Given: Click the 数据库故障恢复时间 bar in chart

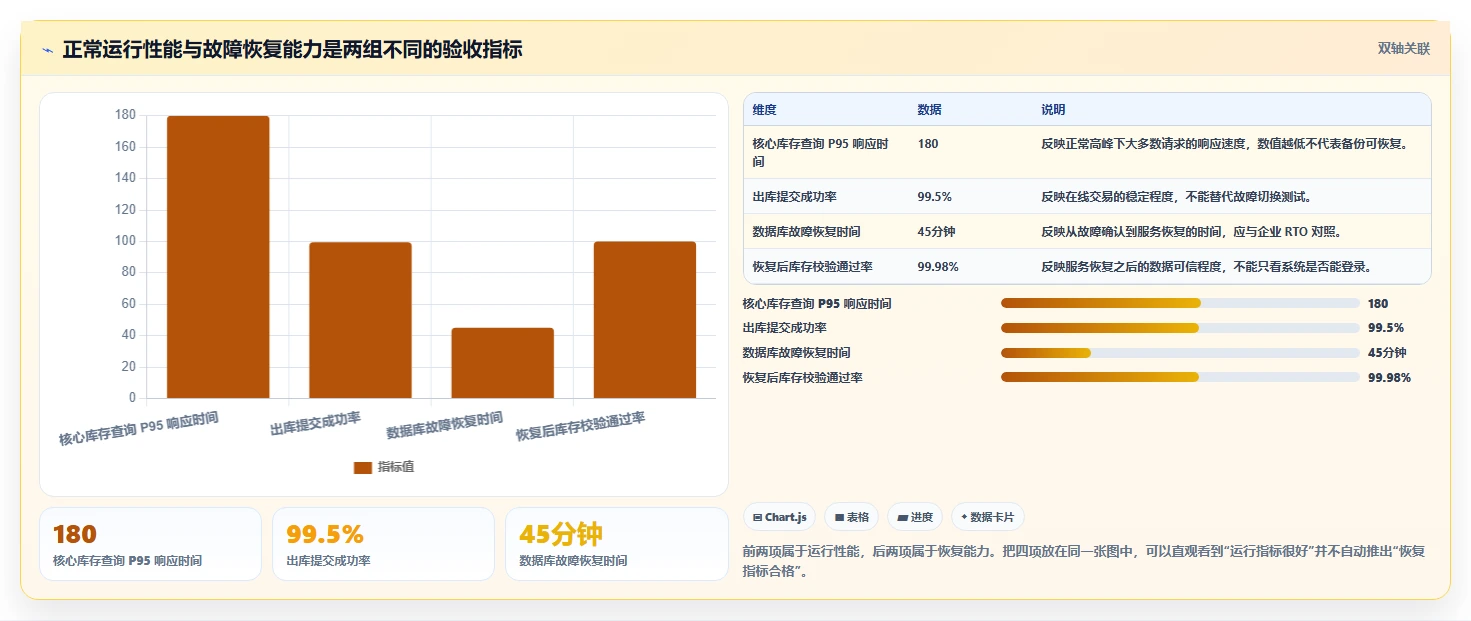Looking at the screenshot, I should (x=502, y=363).
